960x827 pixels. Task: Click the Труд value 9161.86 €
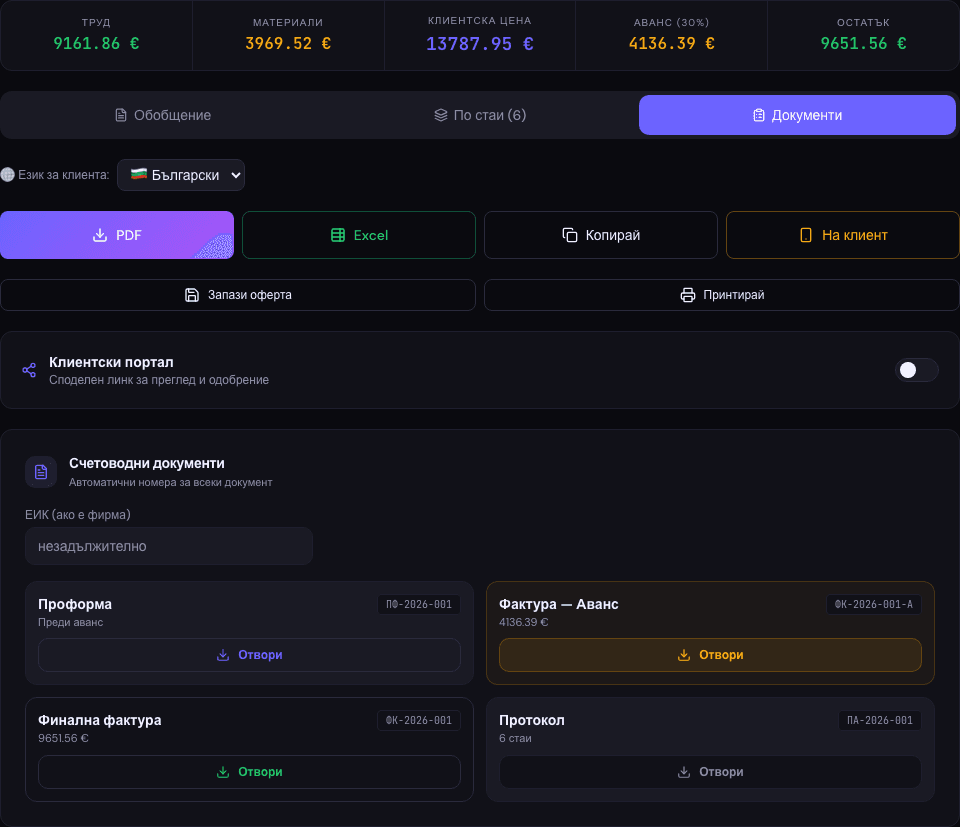(x=96, y=43)
